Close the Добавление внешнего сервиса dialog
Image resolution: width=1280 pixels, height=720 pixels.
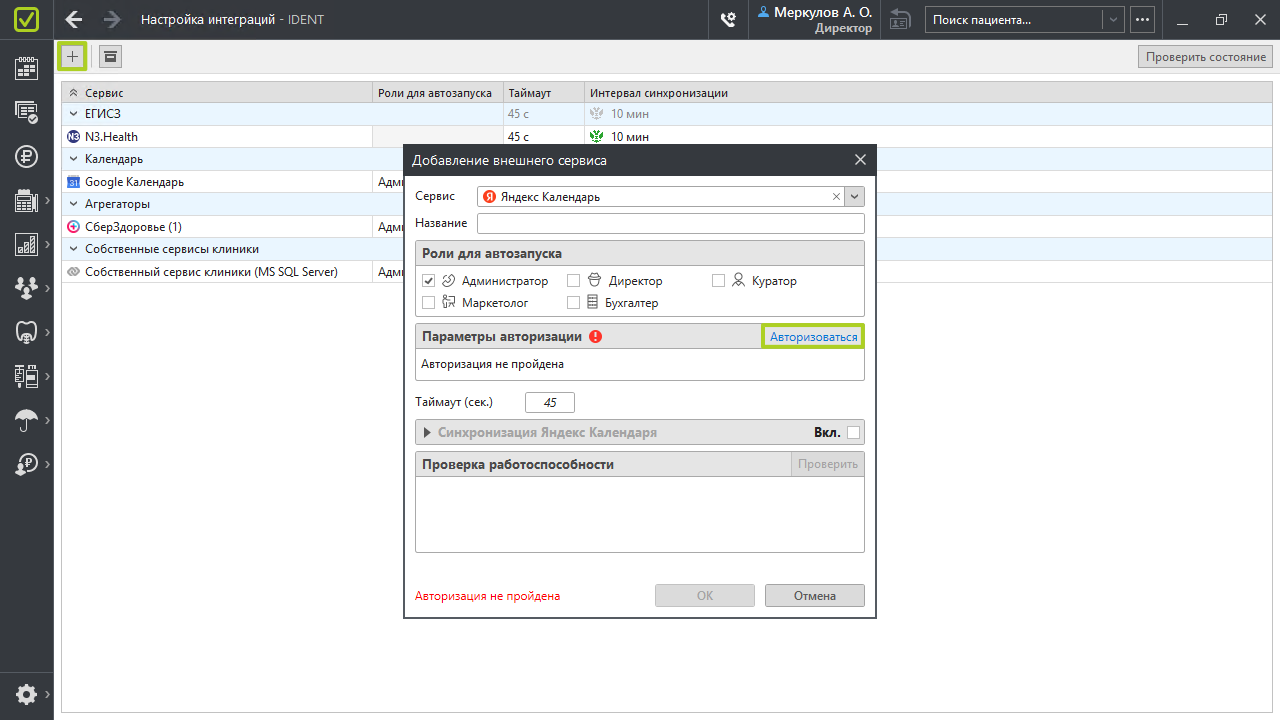(x=860, y=160)
